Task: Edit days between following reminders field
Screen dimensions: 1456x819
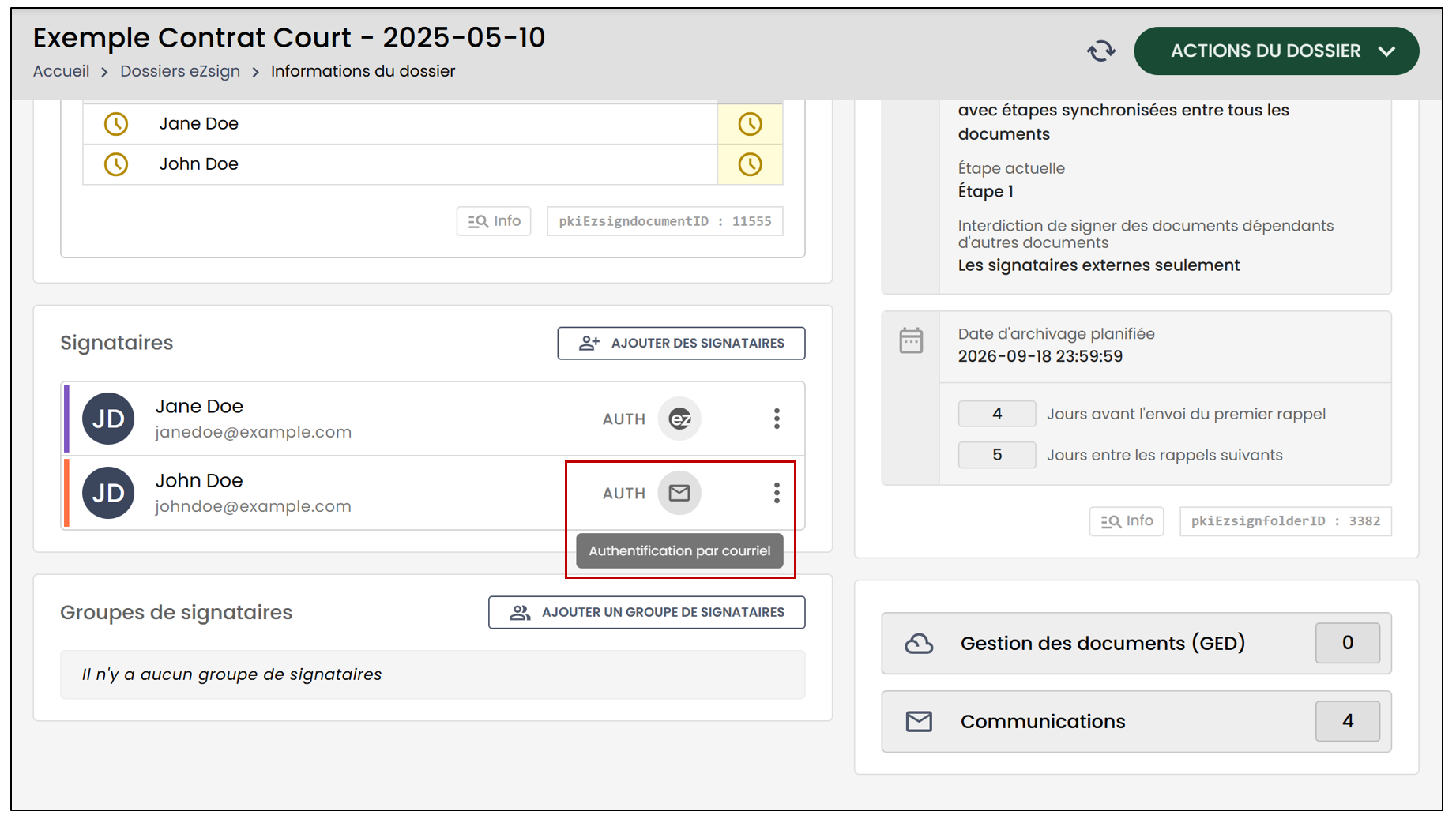Action: pos(996,455)
